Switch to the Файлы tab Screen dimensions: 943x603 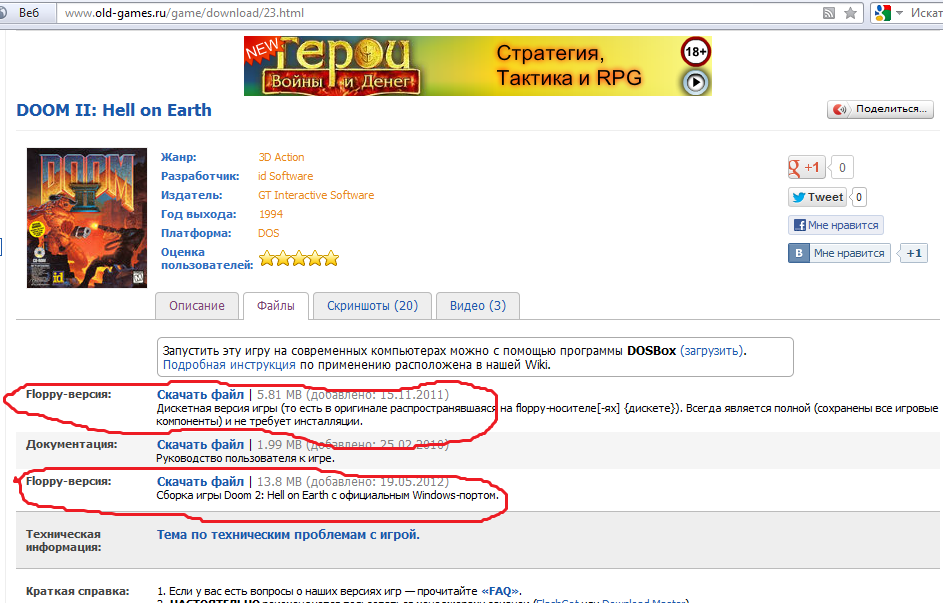point(275,305)
